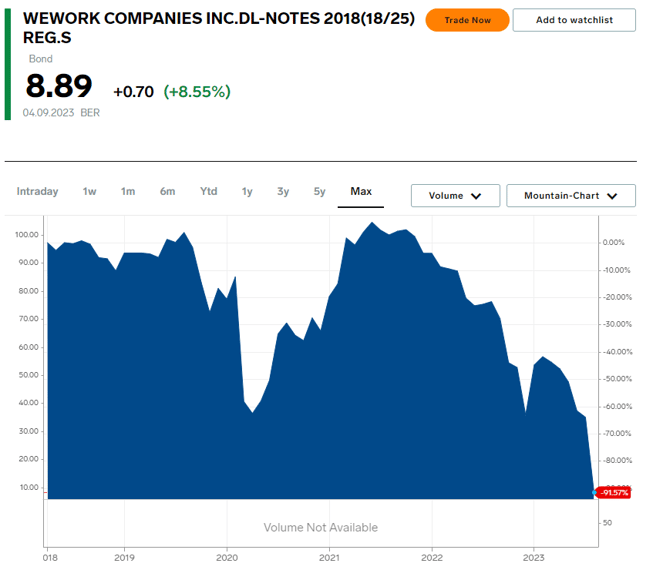Click the Bond type label
This screenshot has width=653, height=580.
(40, 59)
